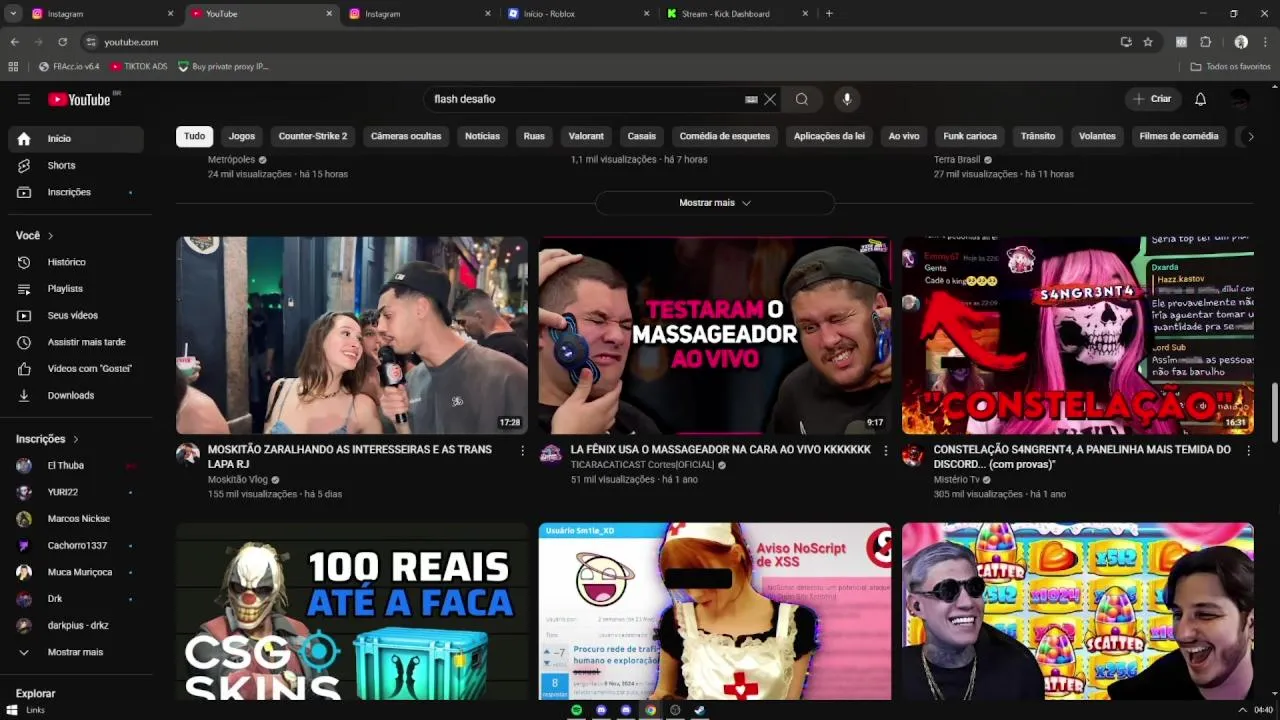Select the Counter-Strike 2 filter chip
This screenshot has height=720, width=1280.
coord(313,136)
